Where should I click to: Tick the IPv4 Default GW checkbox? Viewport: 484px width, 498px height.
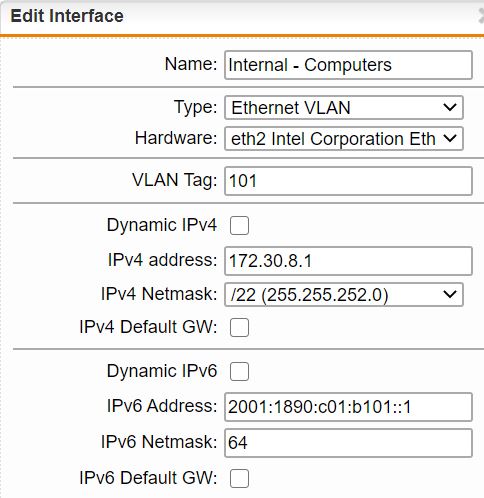239,327
